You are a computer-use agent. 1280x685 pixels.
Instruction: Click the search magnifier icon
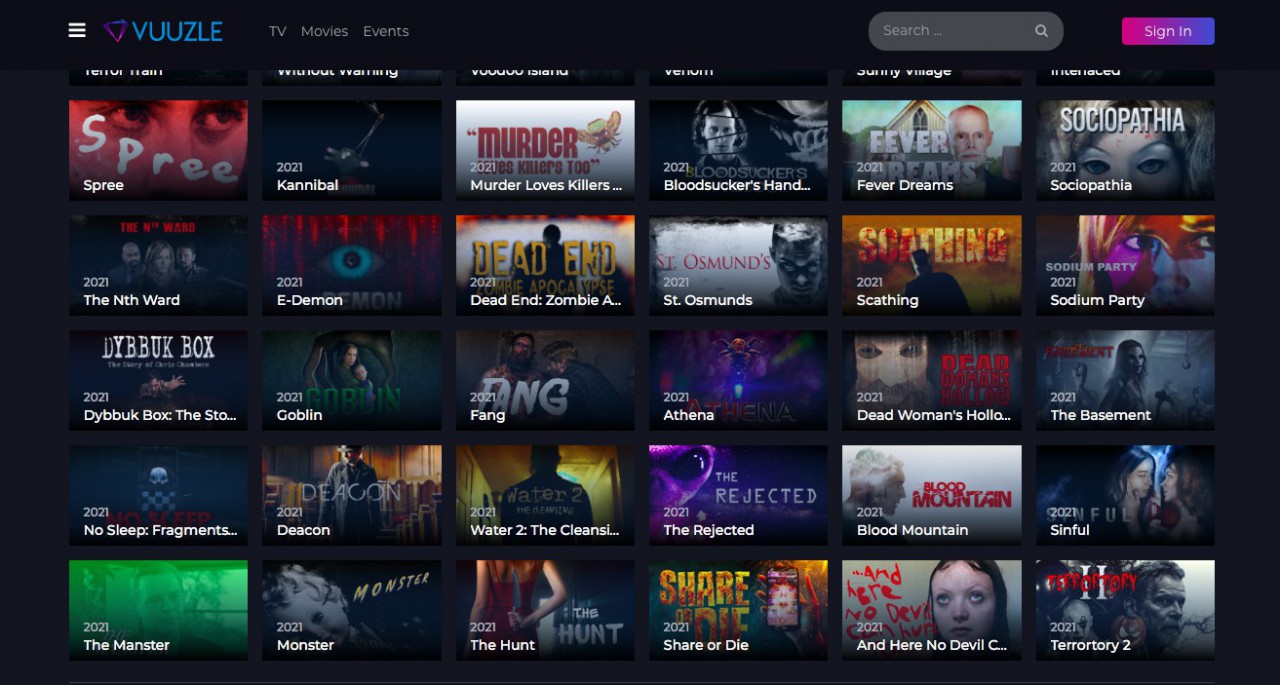(1041, 31)
